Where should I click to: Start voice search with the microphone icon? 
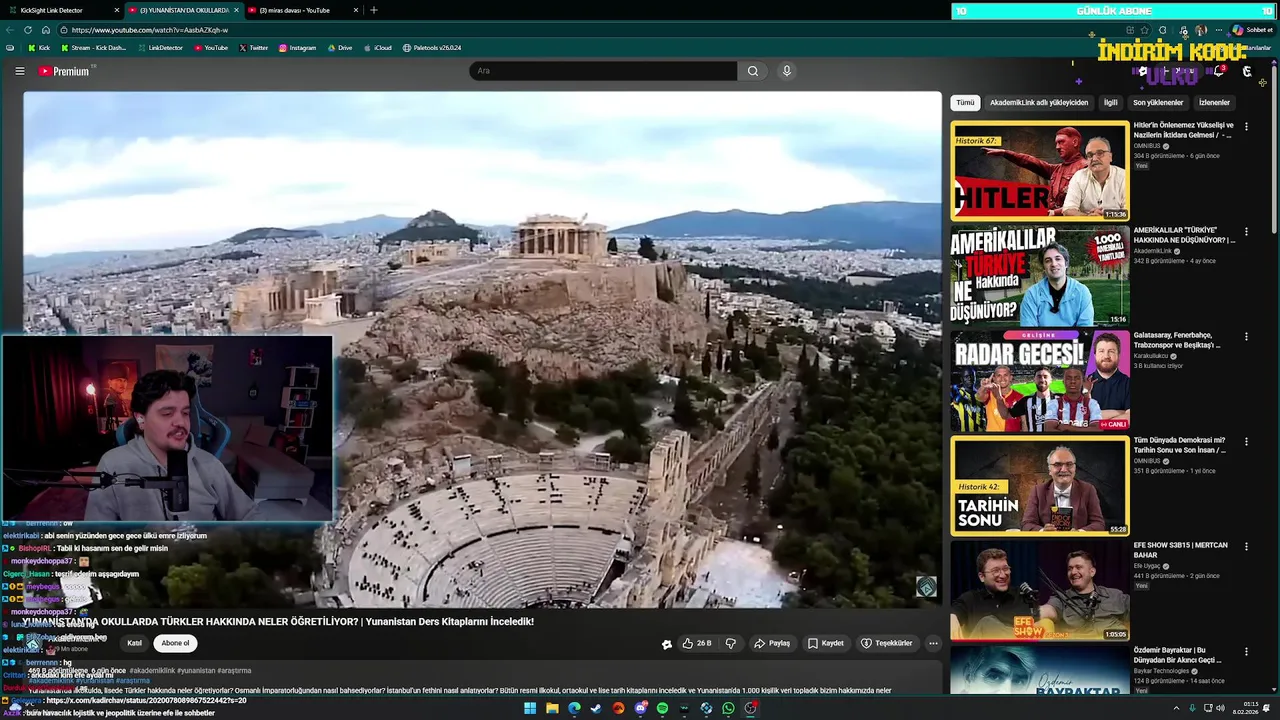click(787, 71)
